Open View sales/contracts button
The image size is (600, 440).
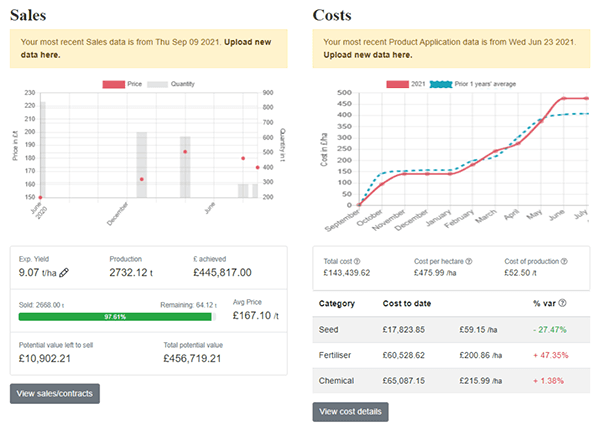point(55,393)
